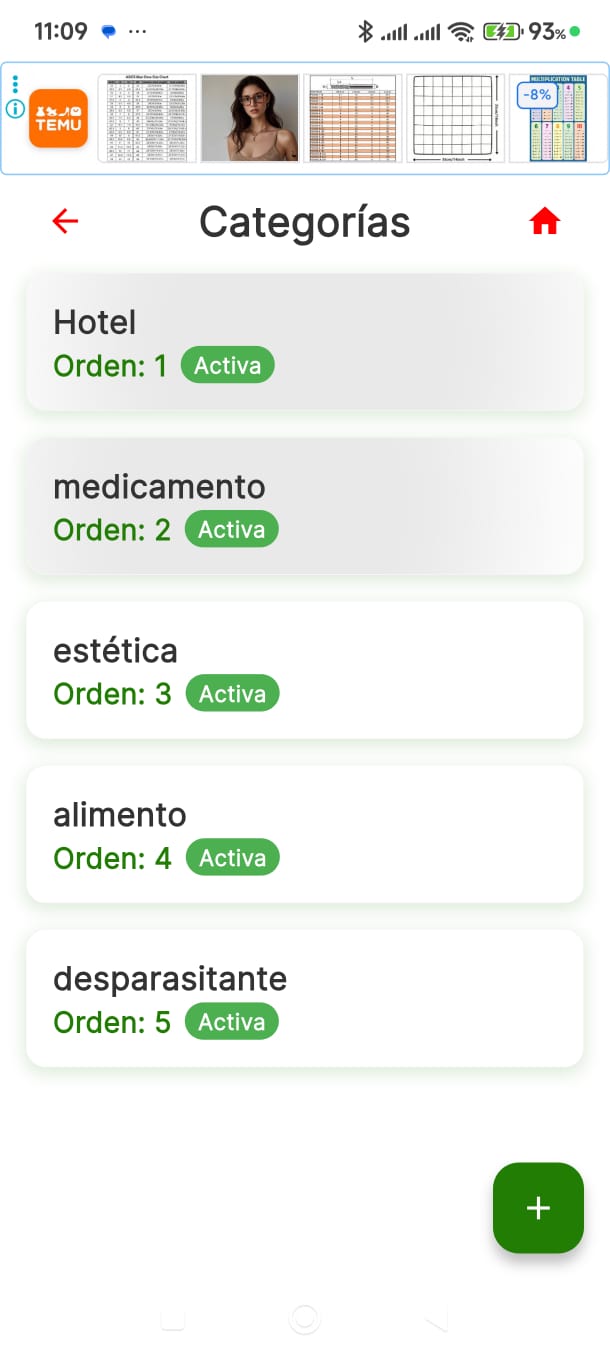Screen dimensions: 610x1356
Task: Toggle the Activa badge on the Hotel category
Action: click(x=227, y=365)
